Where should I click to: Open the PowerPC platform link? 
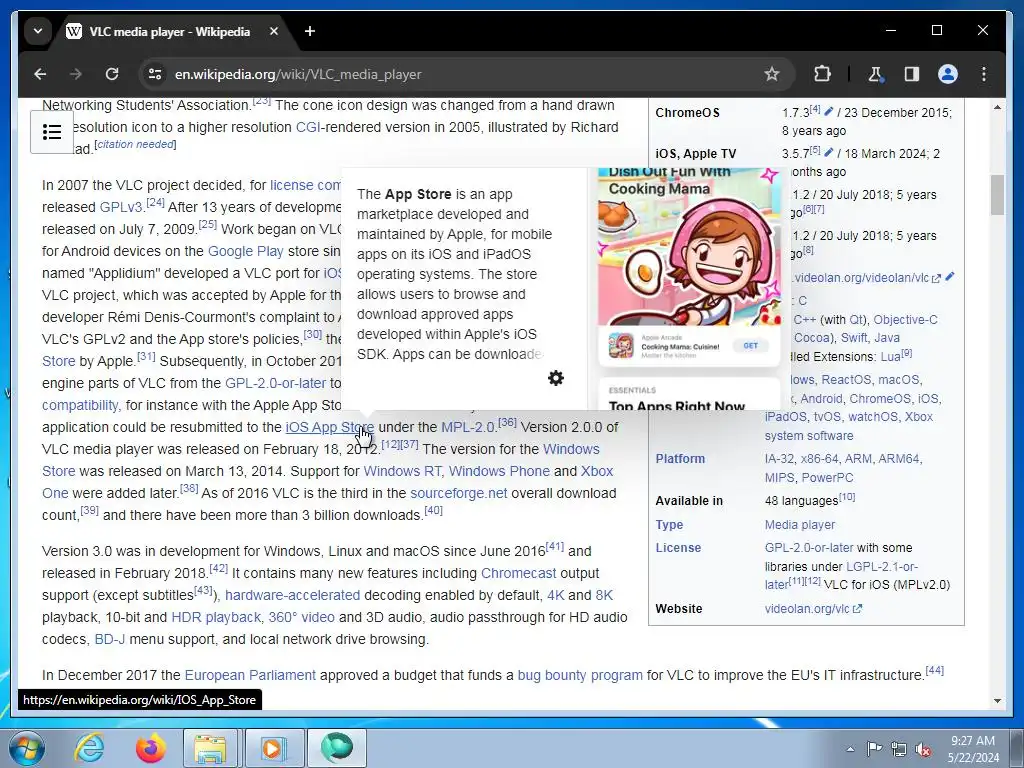tap(827, 477)
